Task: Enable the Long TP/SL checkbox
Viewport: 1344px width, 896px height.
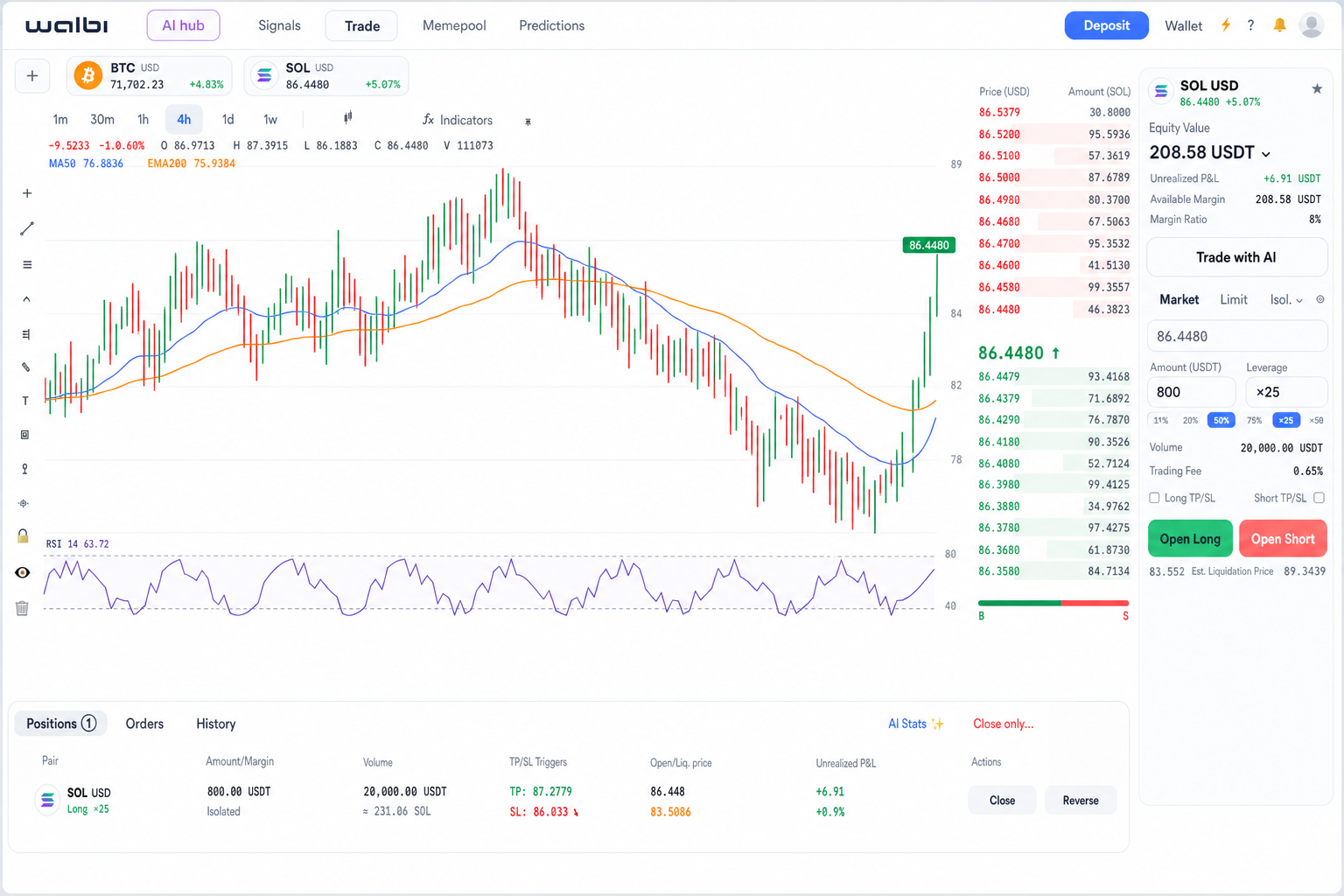Action: coord(1155,498)
